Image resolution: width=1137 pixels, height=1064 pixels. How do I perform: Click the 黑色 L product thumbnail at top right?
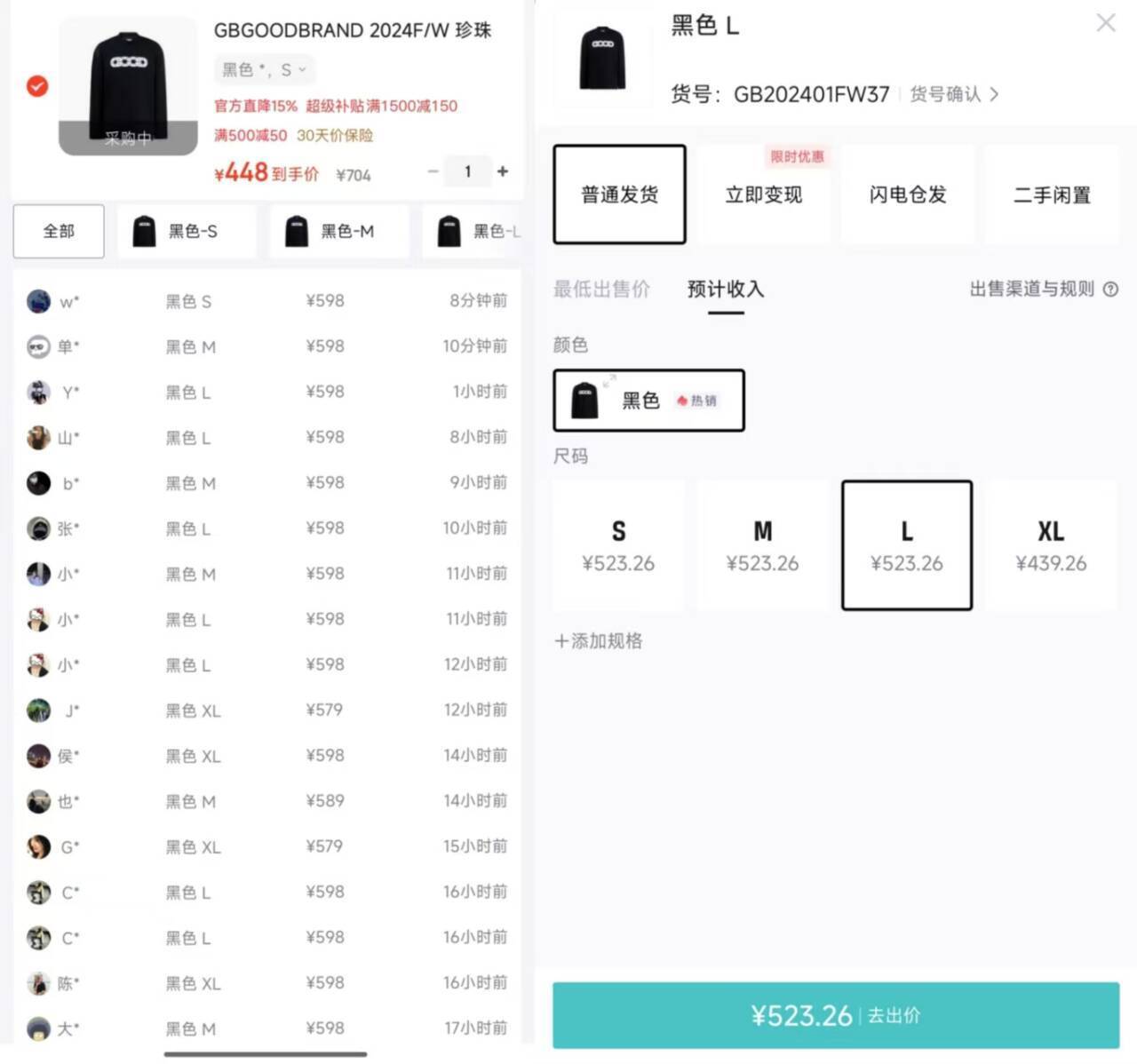click(x=602, y=58)
